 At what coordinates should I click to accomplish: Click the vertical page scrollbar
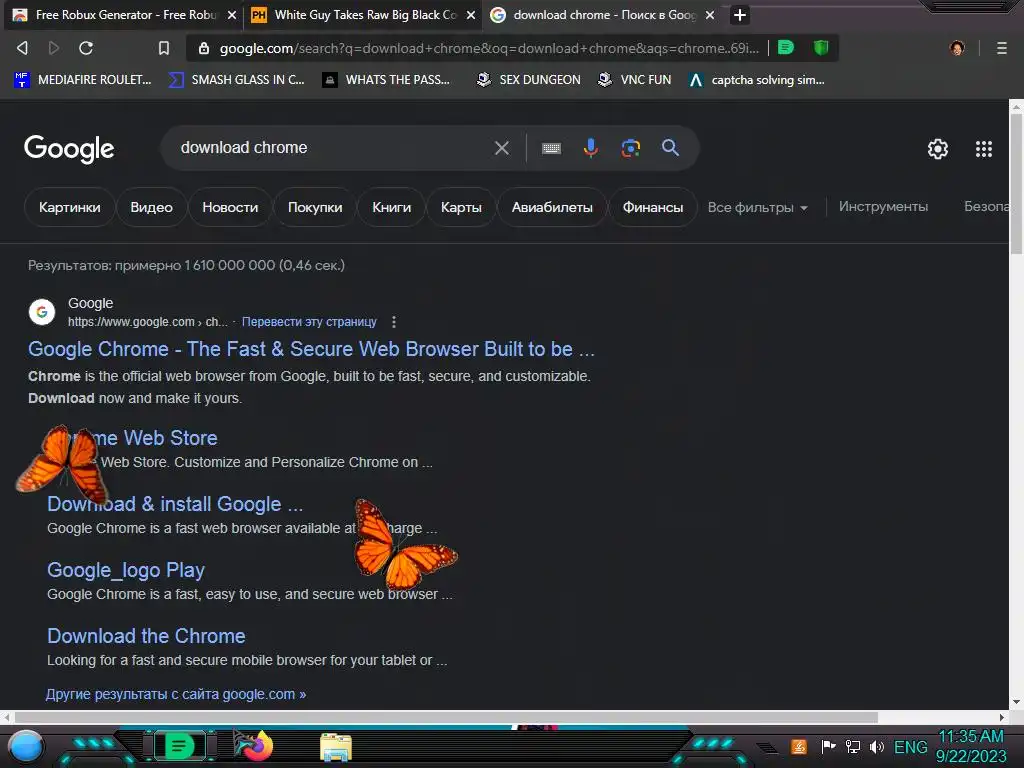point(1016,183)
